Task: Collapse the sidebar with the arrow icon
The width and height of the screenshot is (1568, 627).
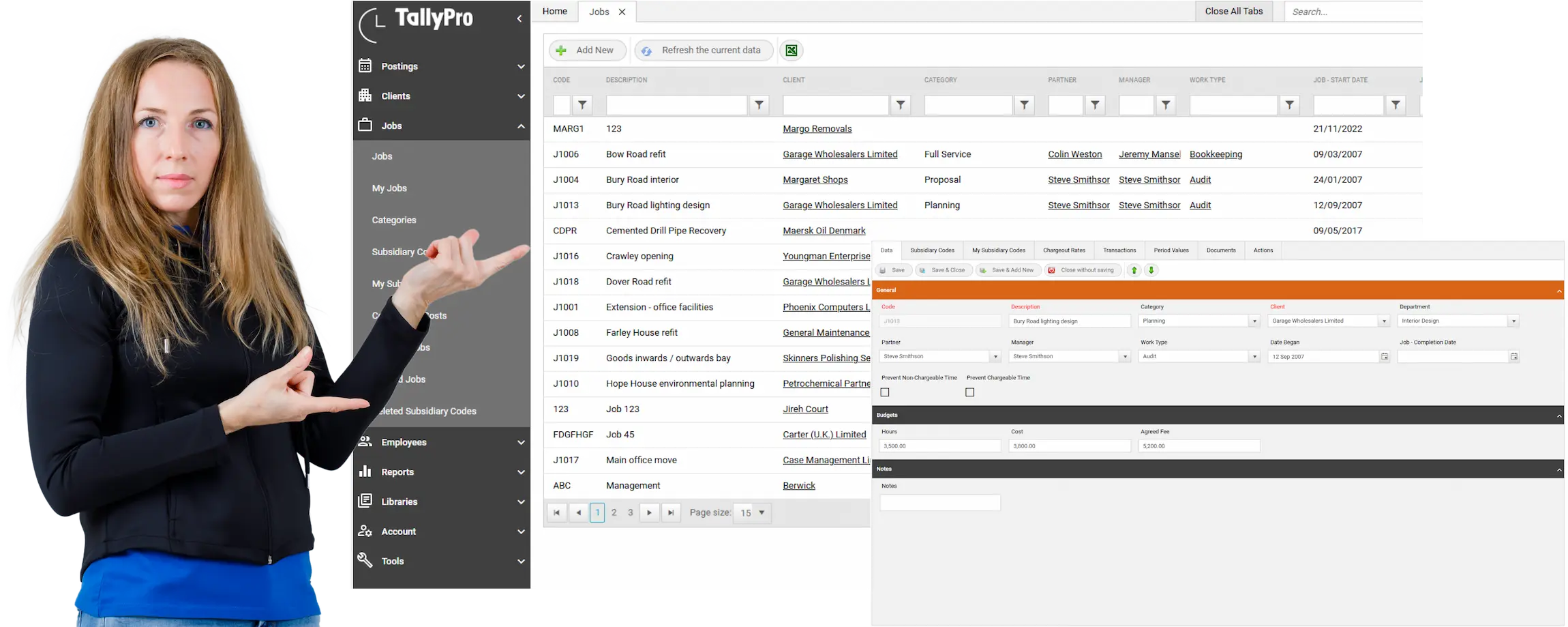Action: click(x=519, y=19)
